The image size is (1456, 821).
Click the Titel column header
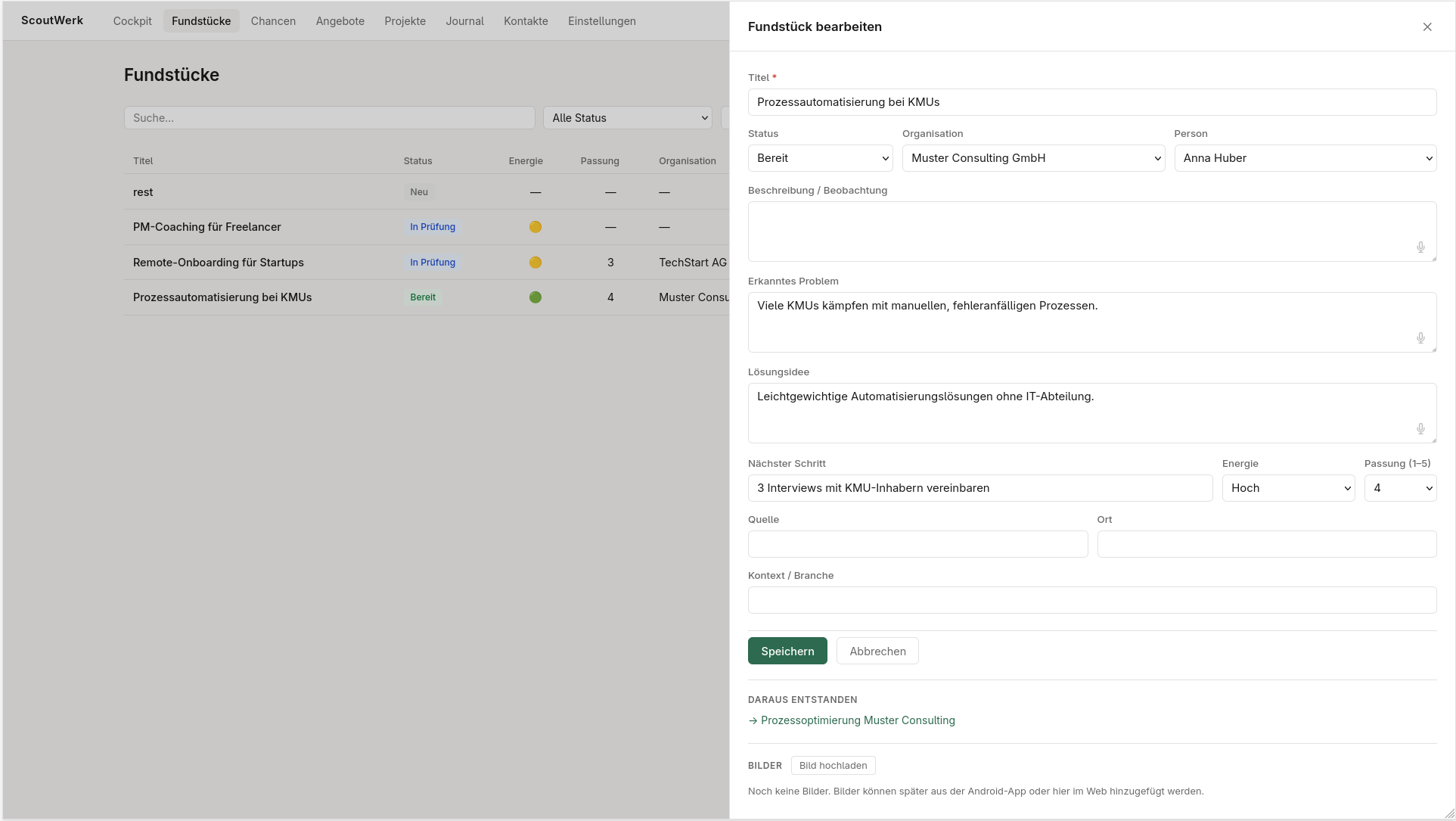point(143,161)
